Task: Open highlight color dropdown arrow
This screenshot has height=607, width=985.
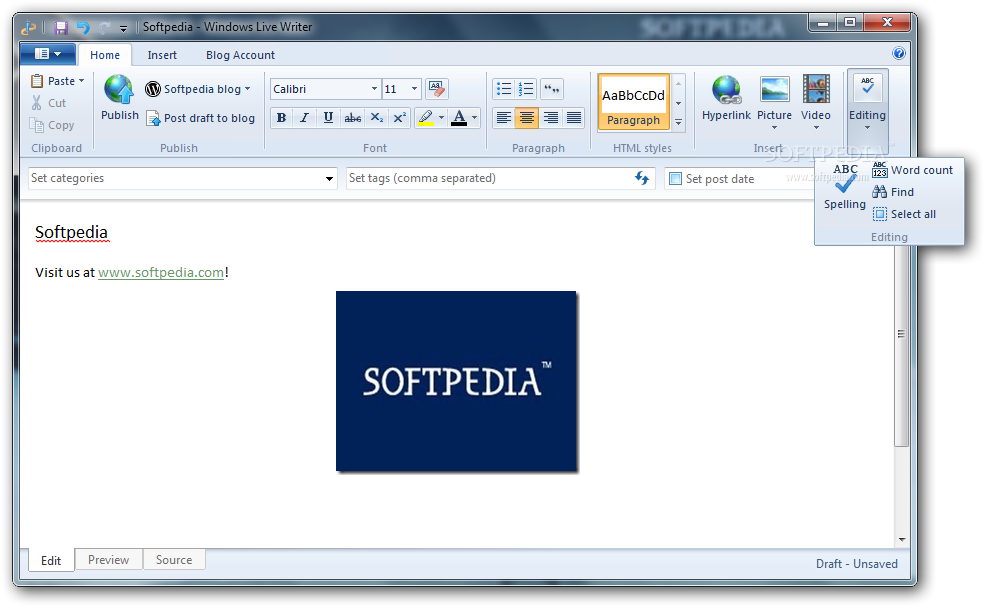Action: [441, 118]
